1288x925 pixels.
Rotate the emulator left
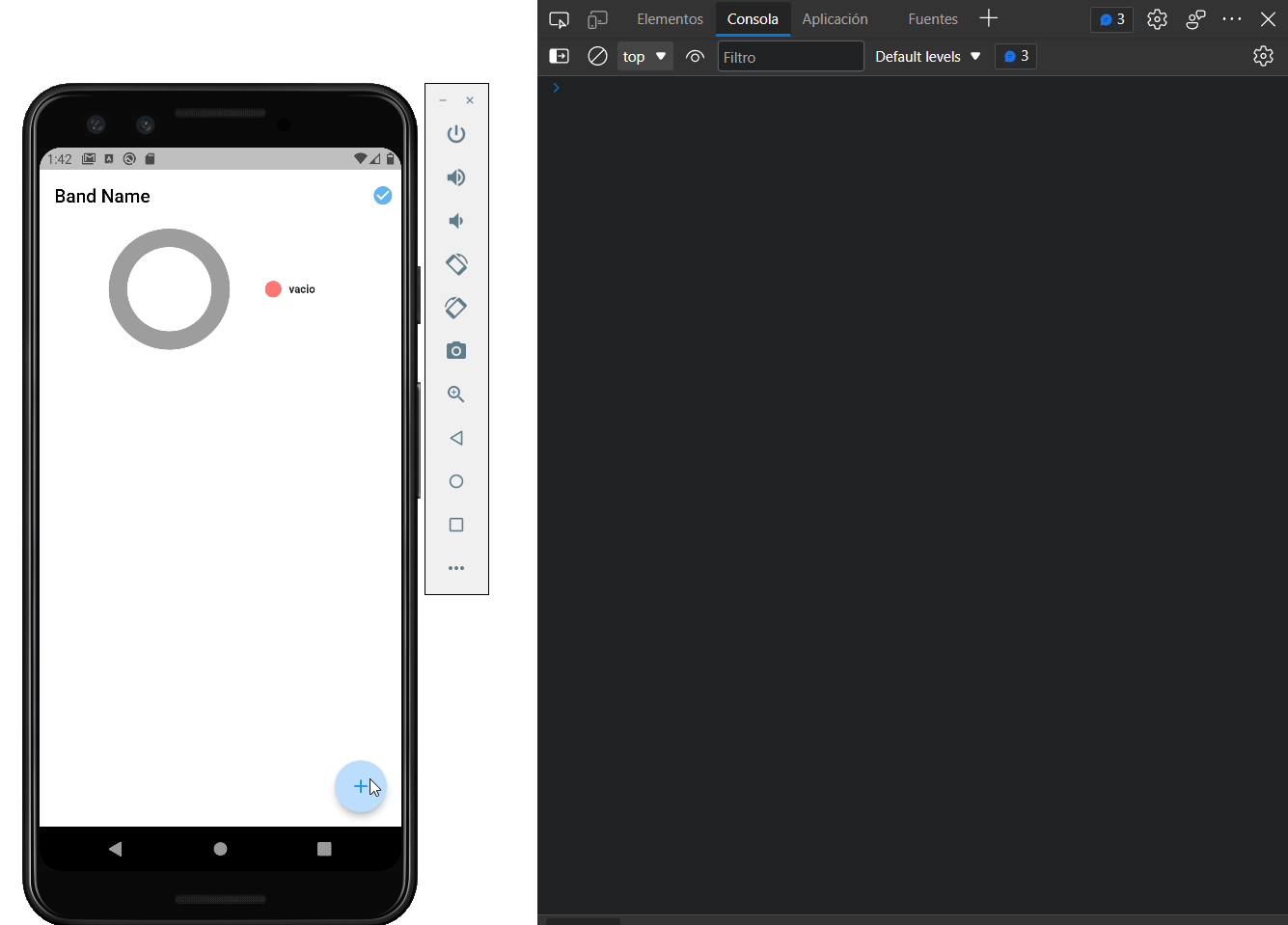click(x=456, y=263)
